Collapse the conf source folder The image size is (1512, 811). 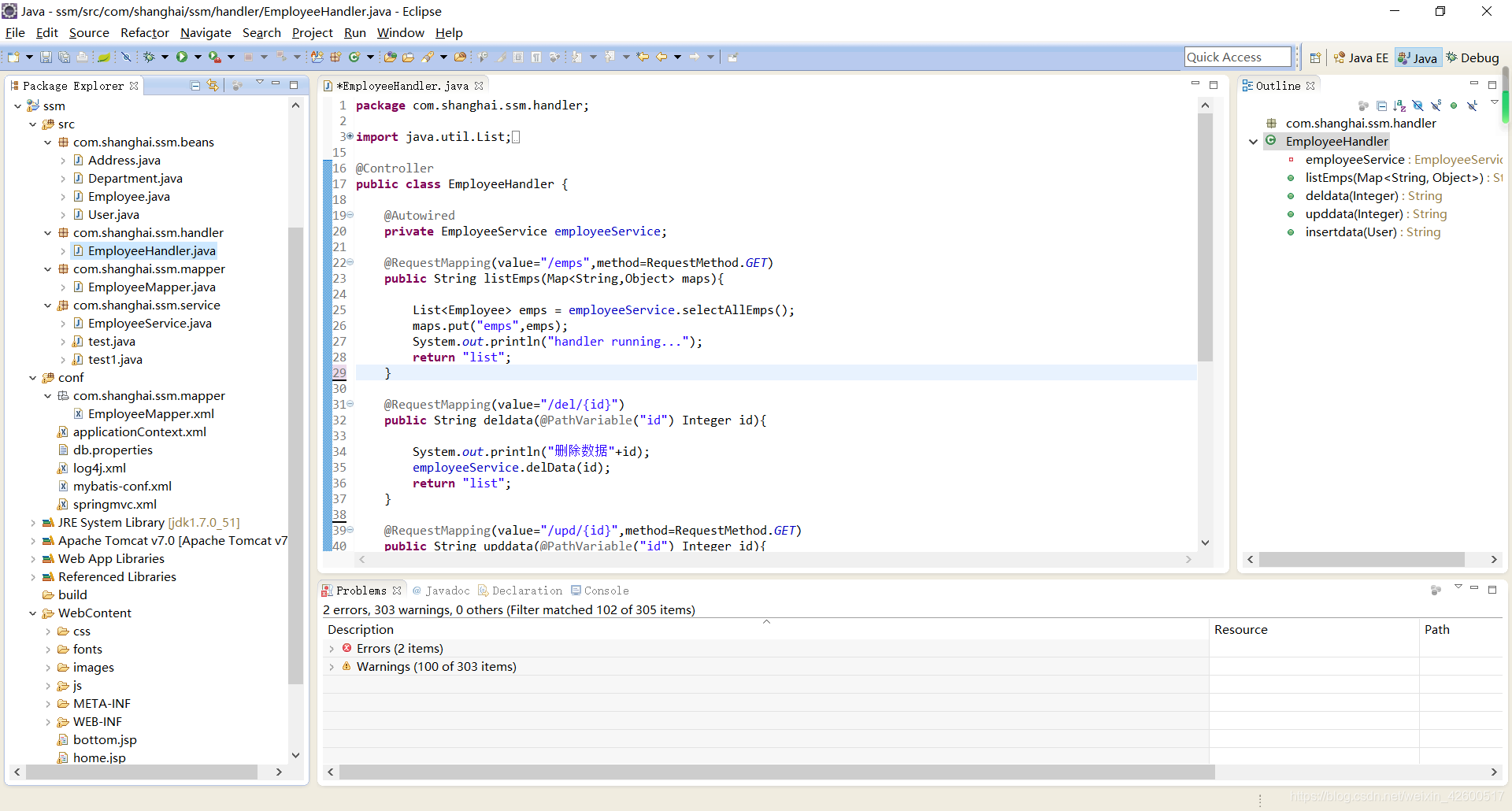(x=32, y=378)
